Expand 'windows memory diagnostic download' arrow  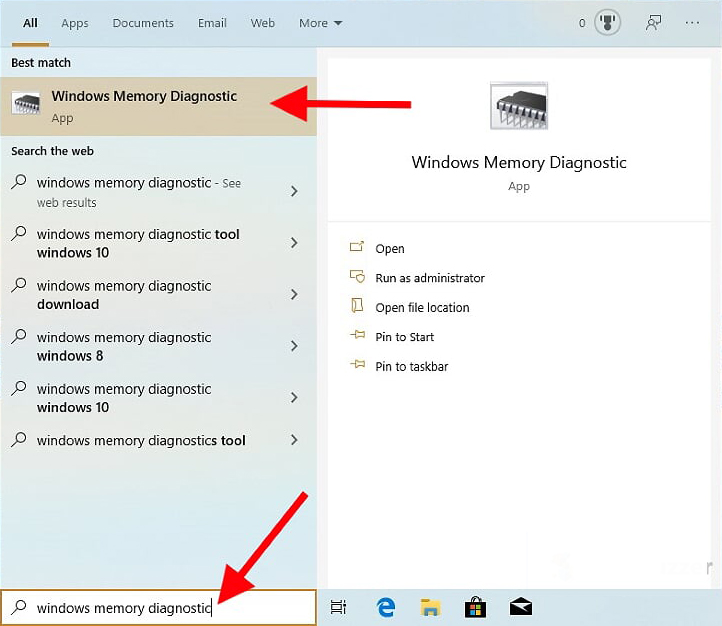[x=294, y=294]
